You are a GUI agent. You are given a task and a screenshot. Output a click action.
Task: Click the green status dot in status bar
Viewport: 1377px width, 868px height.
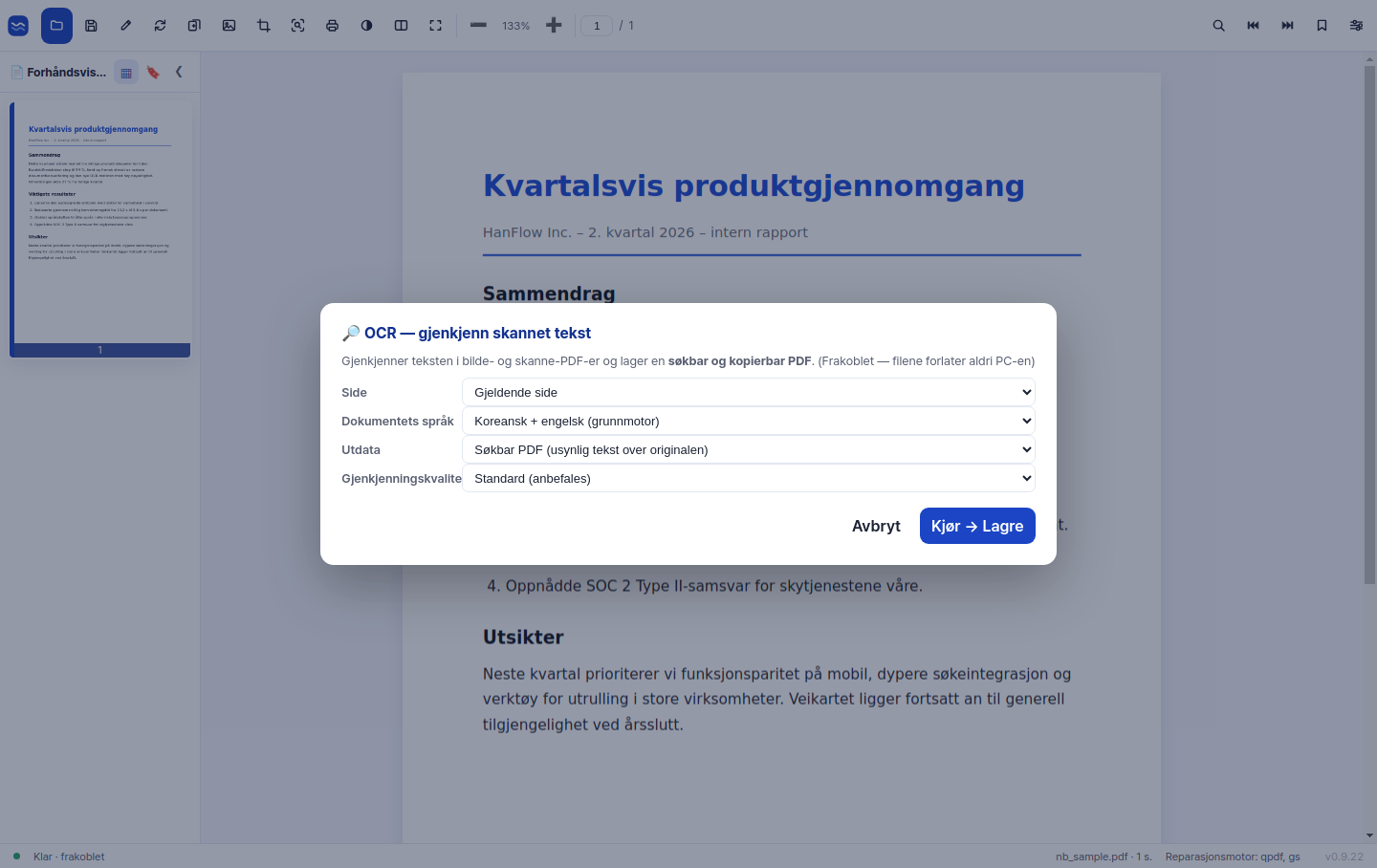(x=16, y=856)
